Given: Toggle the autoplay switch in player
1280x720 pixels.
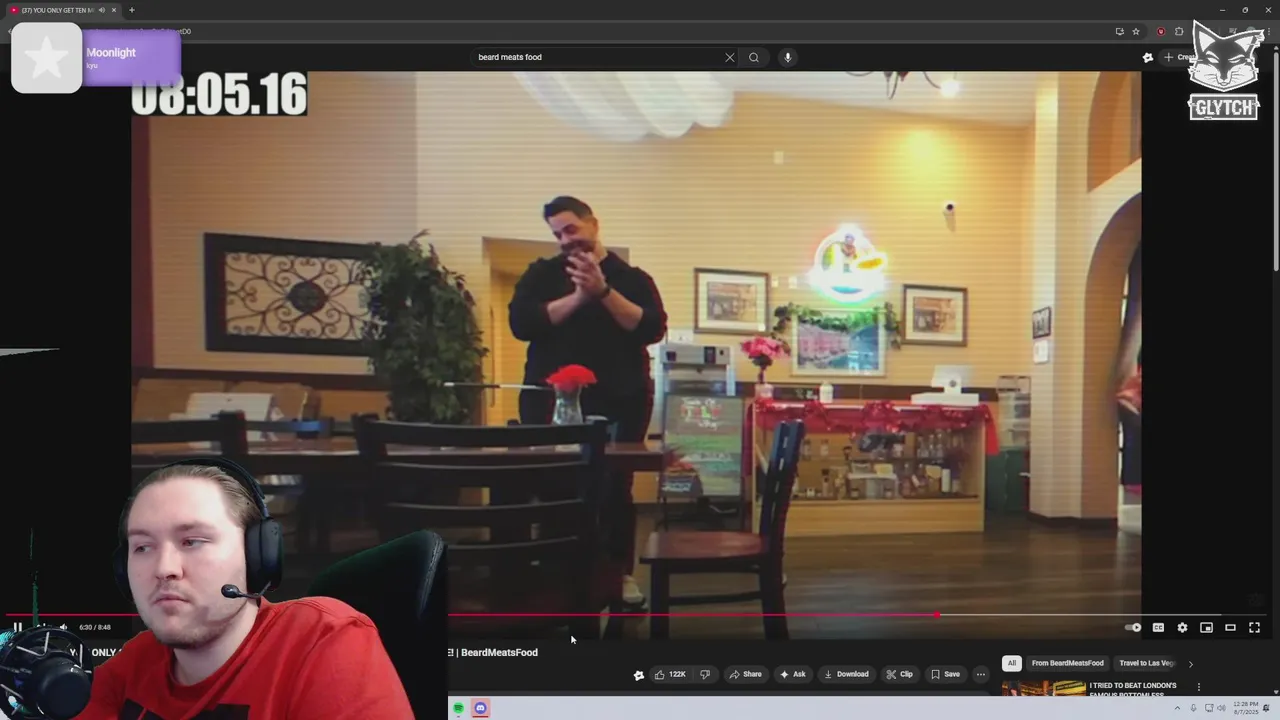Looking at the screenshot, I should [1133, 628].
